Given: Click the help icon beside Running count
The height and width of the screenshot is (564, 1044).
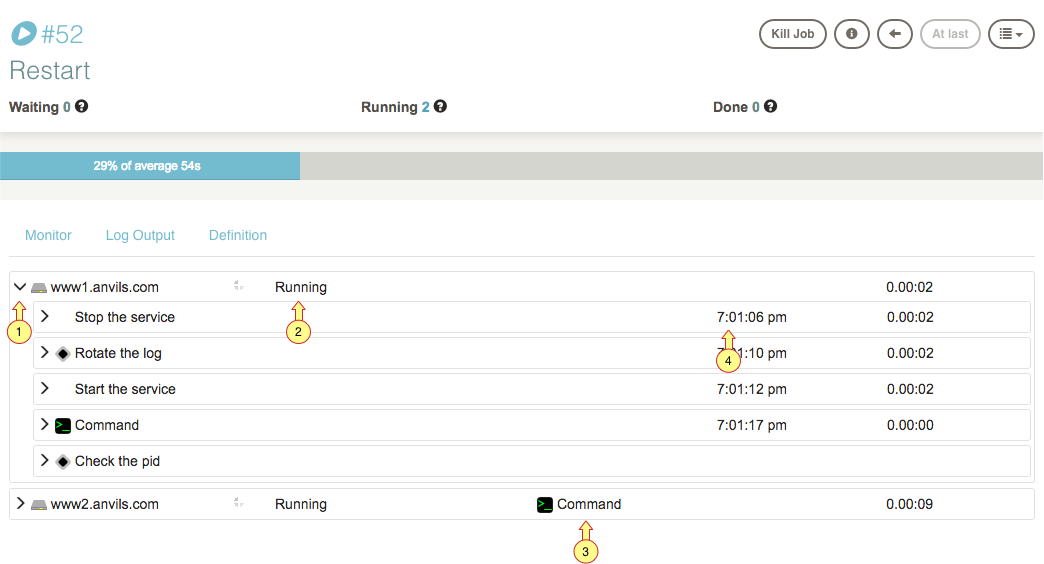Looking at the screenshot, I should pyautogui.click(x=440, y=106).
